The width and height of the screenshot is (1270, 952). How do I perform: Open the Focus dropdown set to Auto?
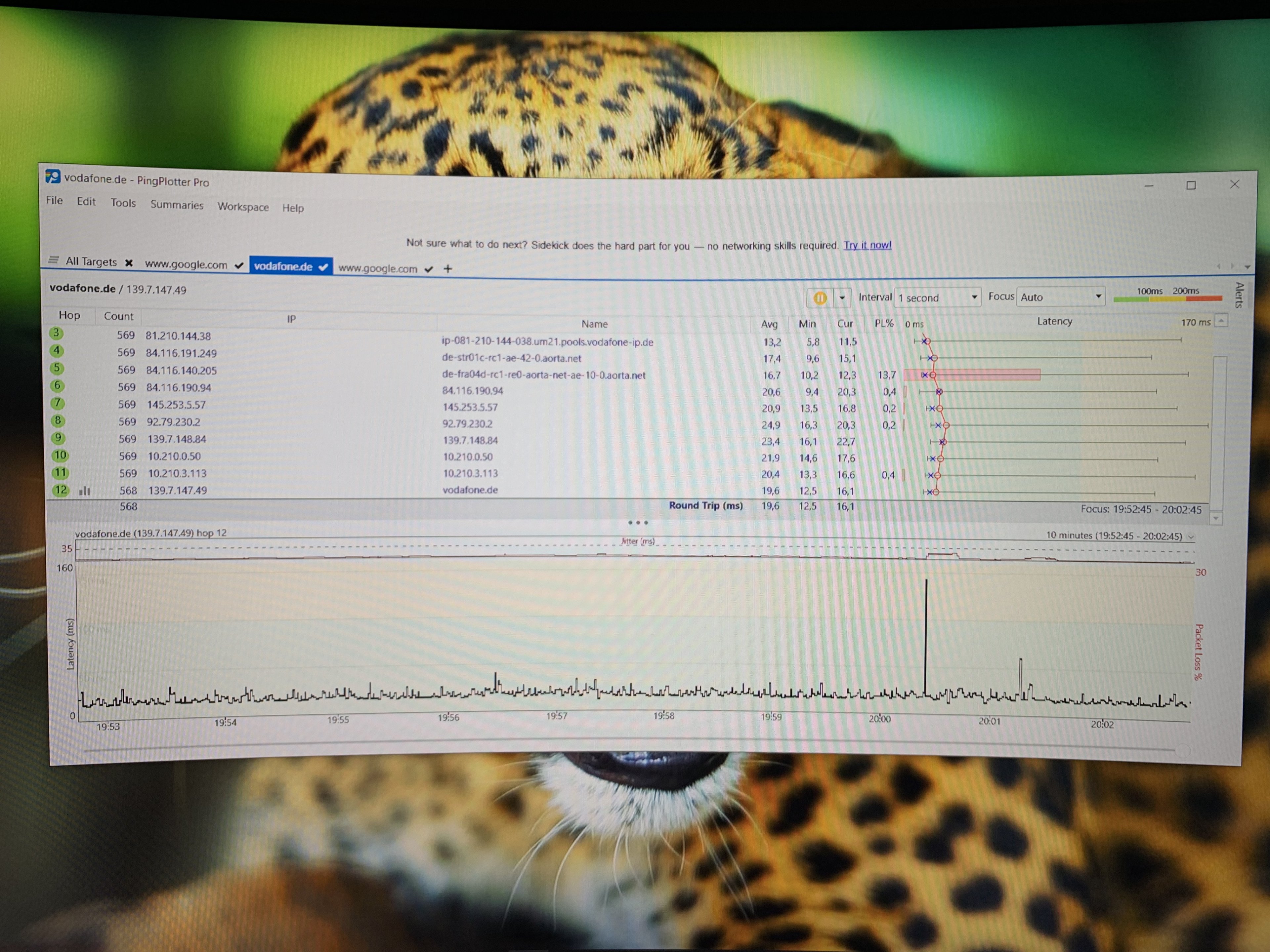tap(1060, 297)
